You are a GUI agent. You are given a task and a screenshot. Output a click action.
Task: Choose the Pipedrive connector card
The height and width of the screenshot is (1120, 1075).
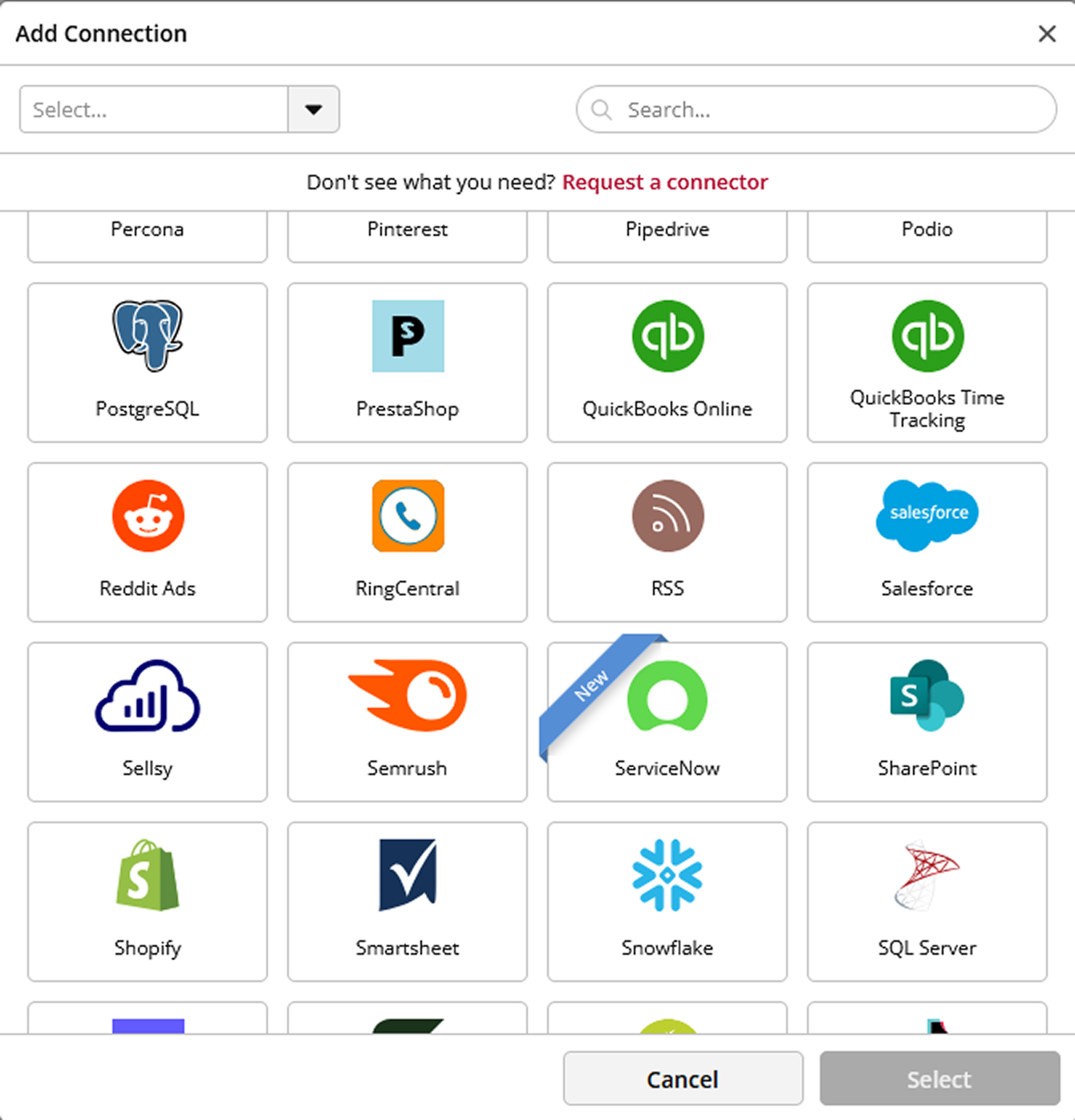pos(667,236)
